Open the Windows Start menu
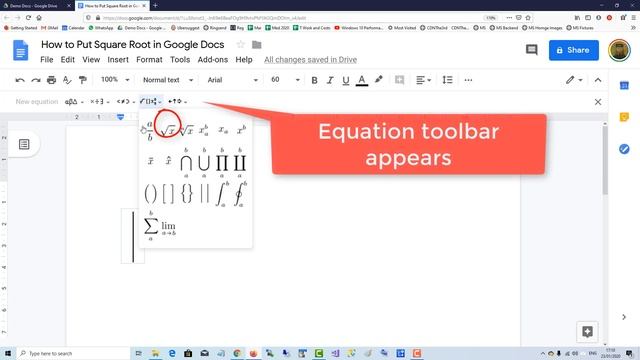Image resolution: width=640 pixels, height=360 pixels. 8,353
